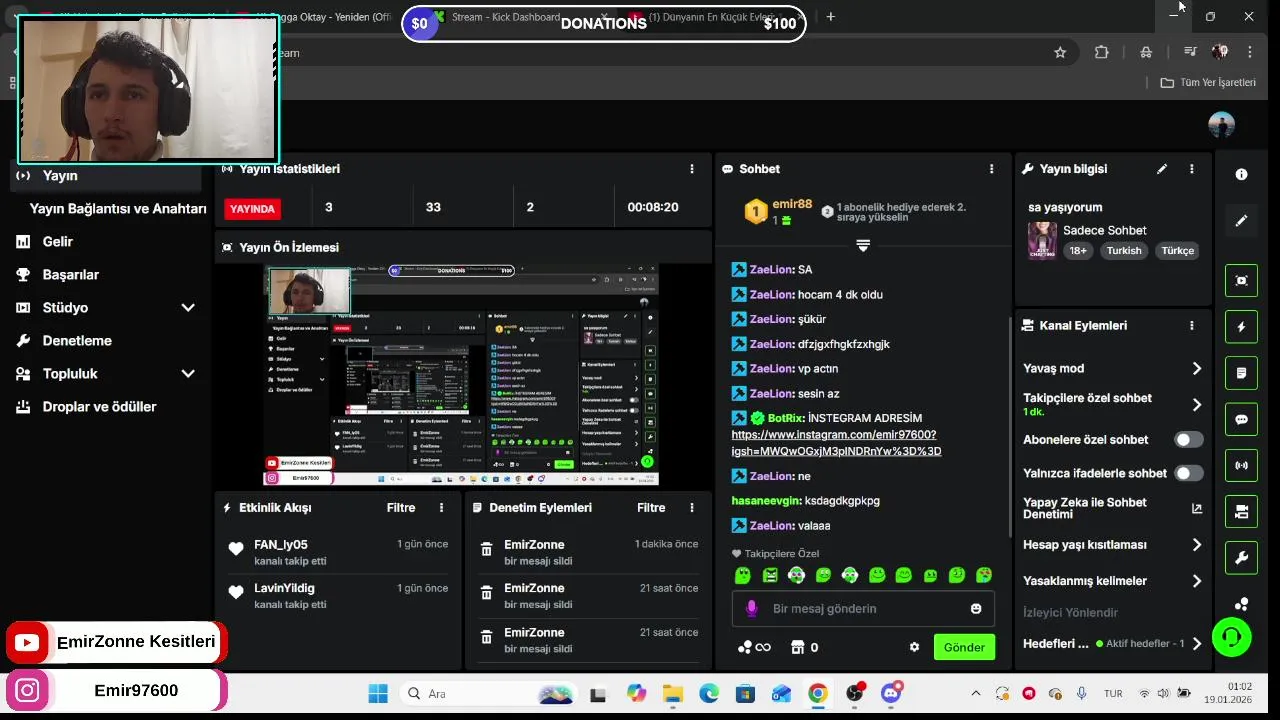
Task: Click focus-frame icon in right sidebar
Action: pos(1241,280)
